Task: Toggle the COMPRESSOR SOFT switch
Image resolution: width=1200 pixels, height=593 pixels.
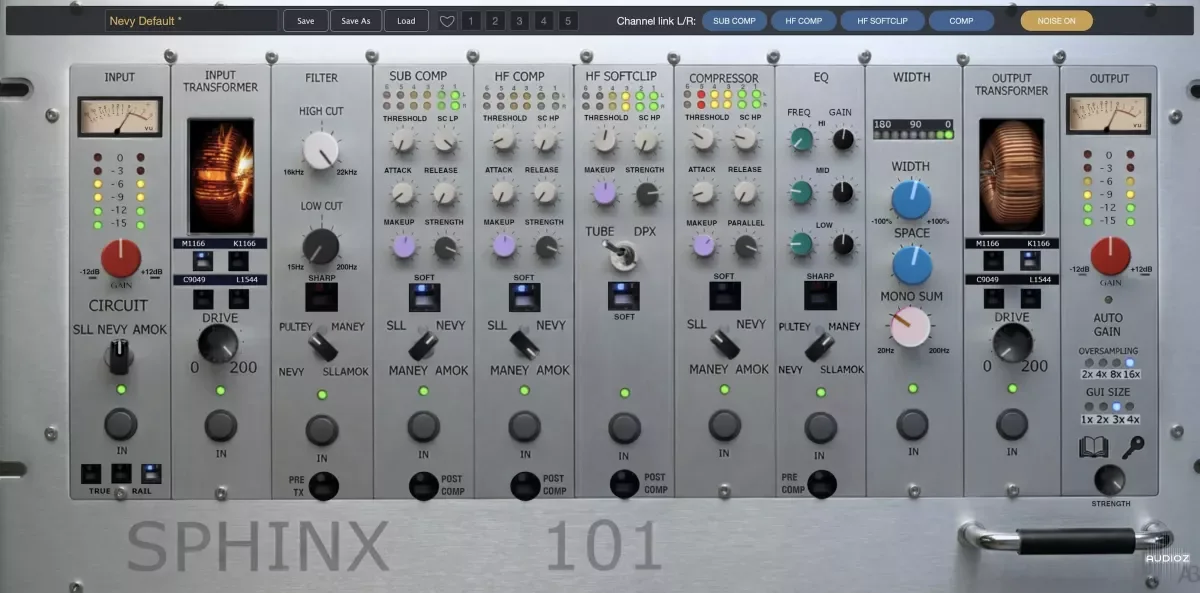Action: click(724, 296)
